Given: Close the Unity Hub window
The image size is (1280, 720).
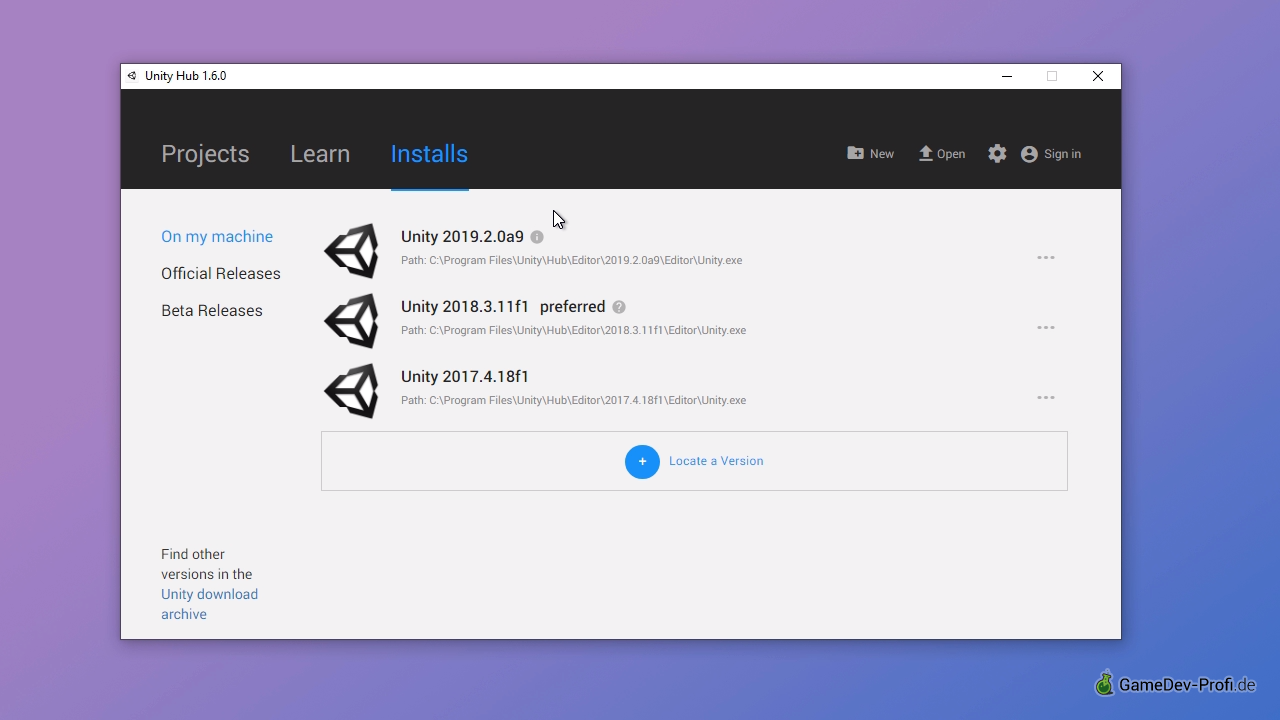Looking at the screenshot, I should 1098,76.
